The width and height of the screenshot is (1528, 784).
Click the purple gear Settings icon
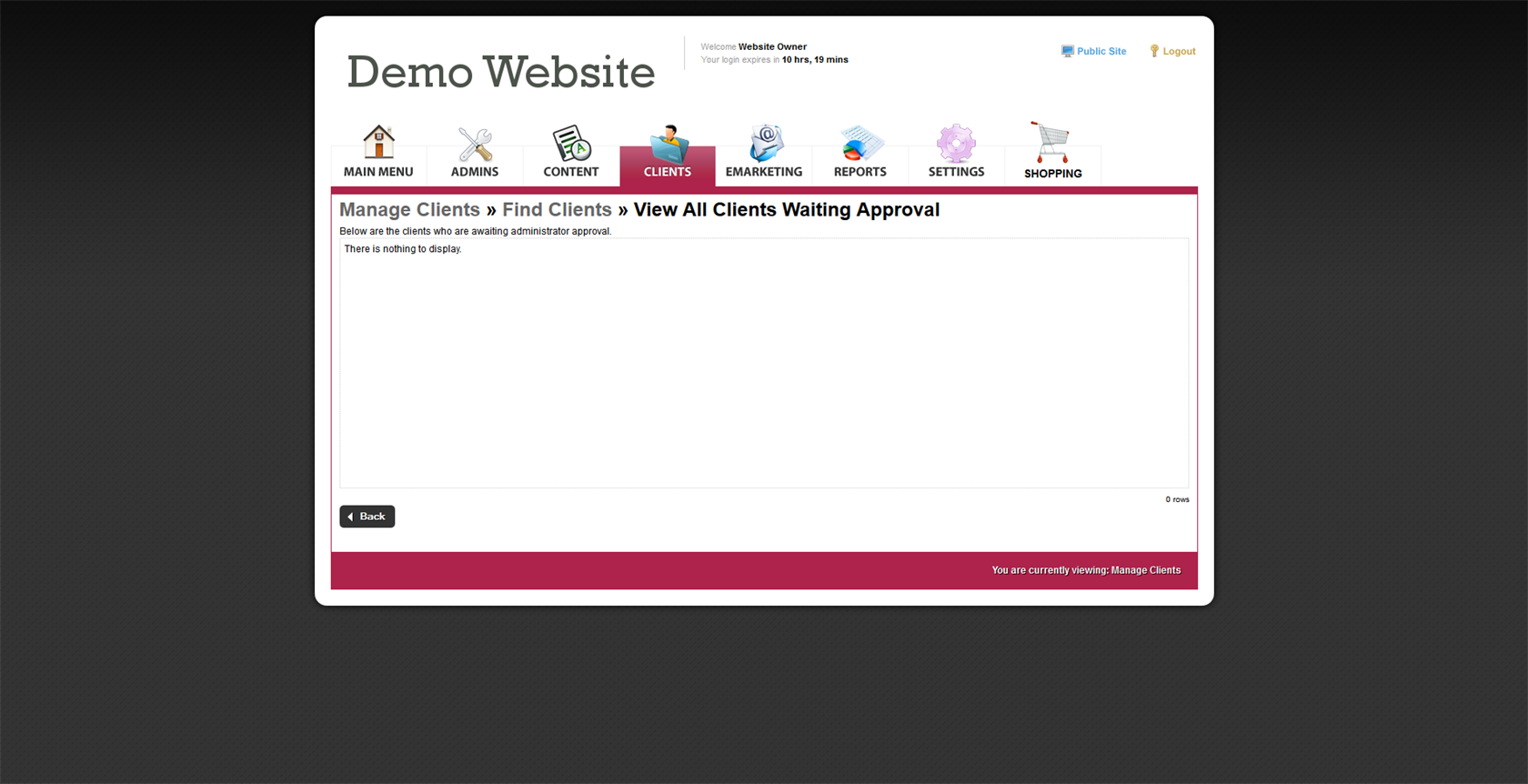point(956,144)
